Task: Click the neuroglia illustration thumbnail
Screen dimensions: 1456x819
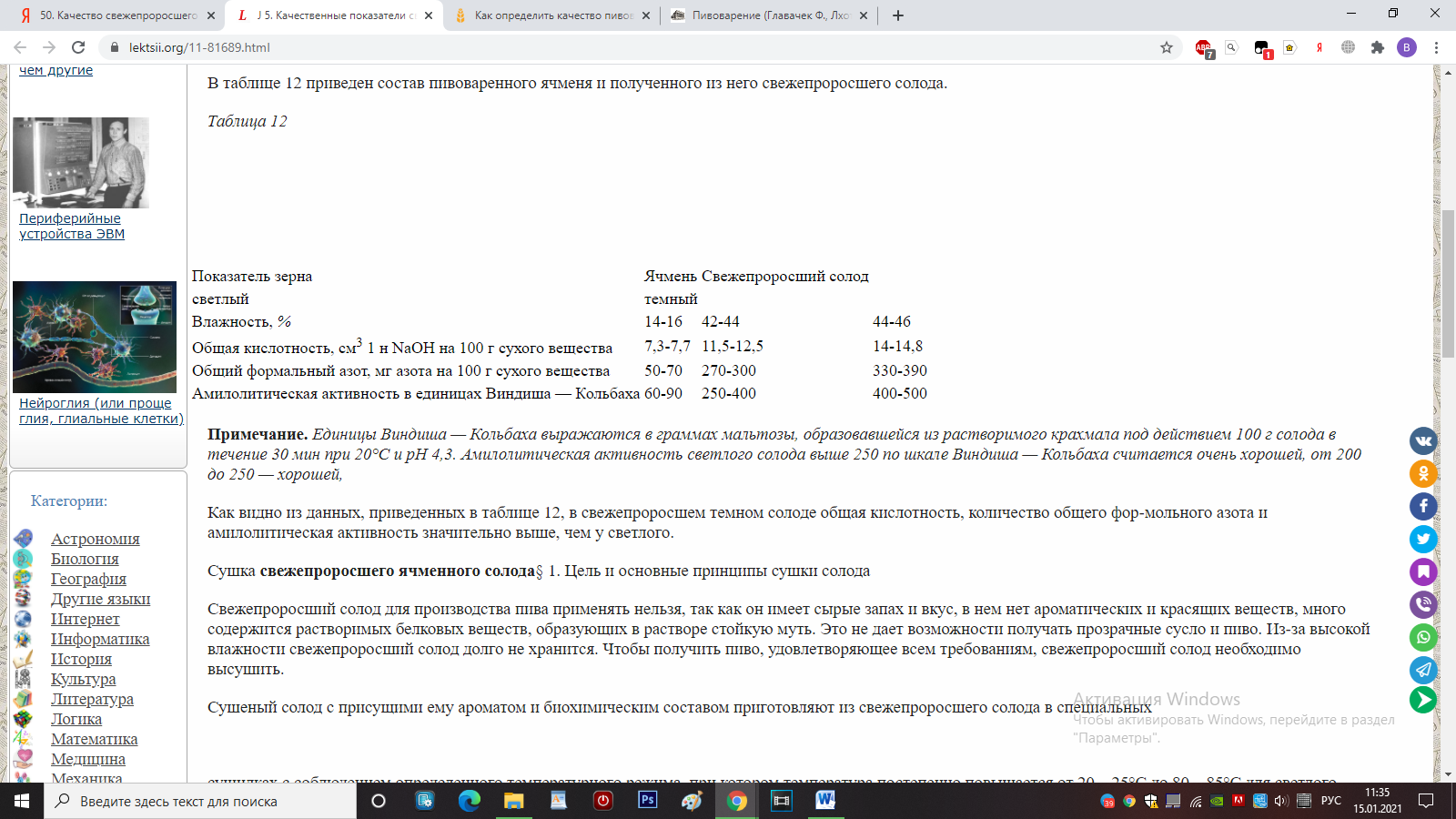Action: pos(95,337)
